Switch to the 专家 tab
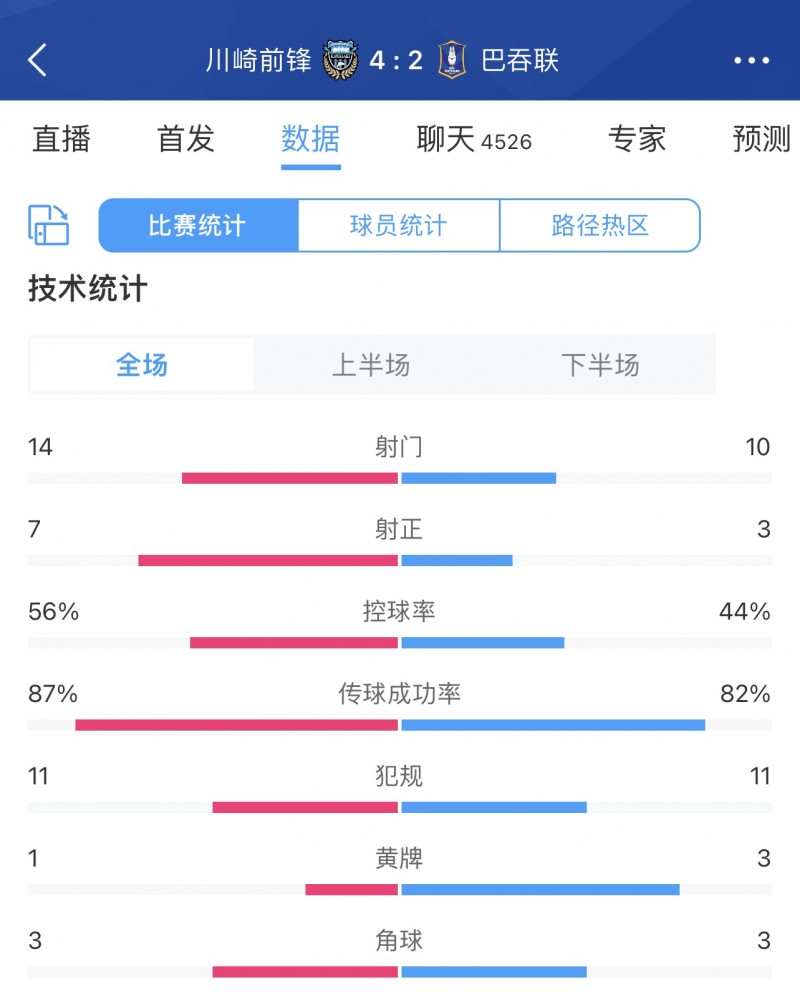 (x=637, y=141)
